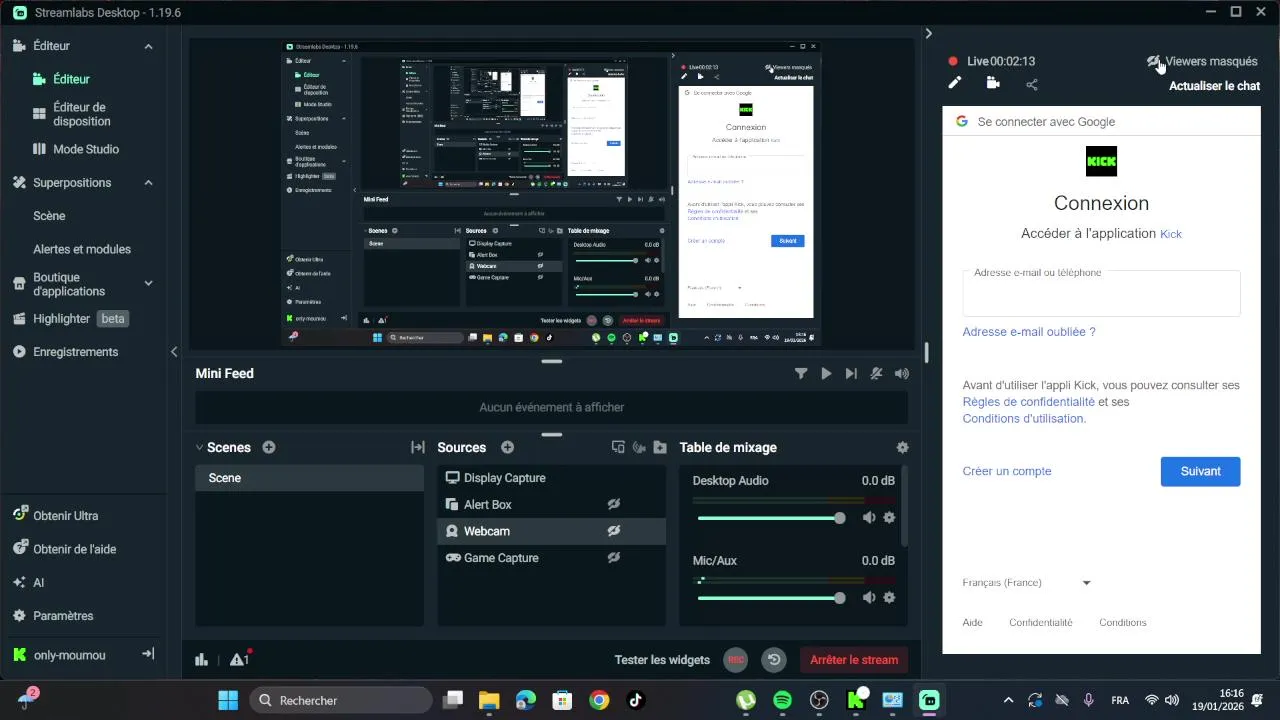The height and width of the screenshot is (720, 1280).
Task: Collapse the Scenes panel chevron
Action: (x=199, y=448)
